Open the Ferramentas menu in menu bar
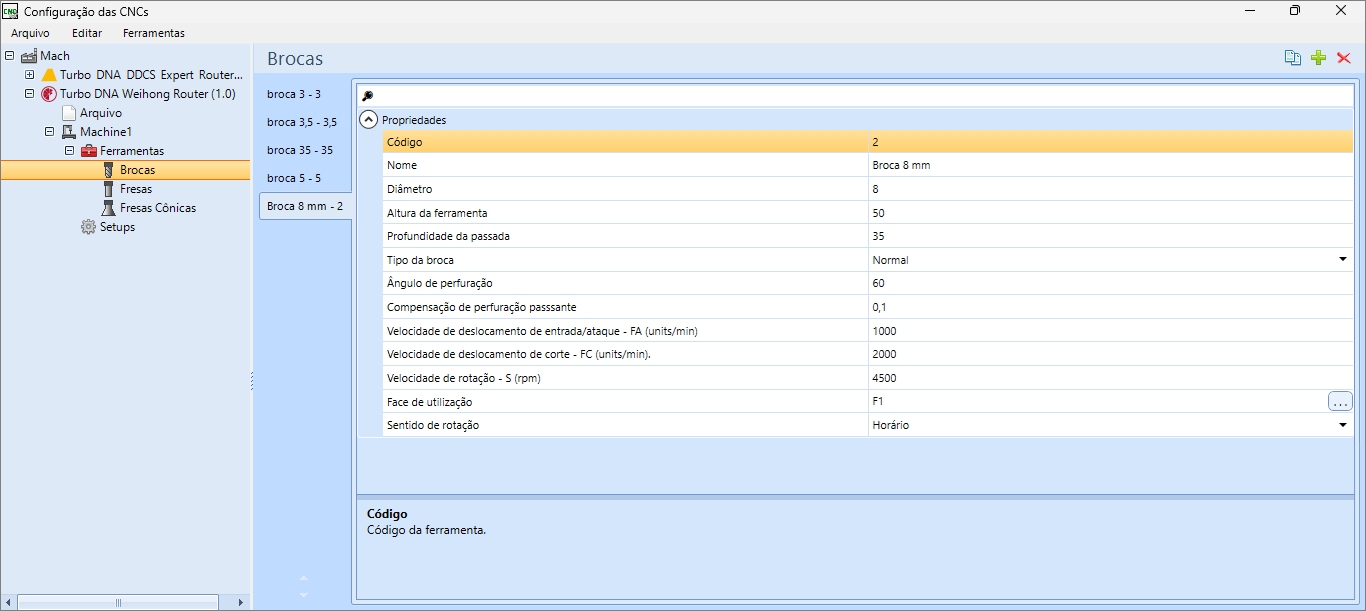Screen dimensions: 1366x611 153,33
